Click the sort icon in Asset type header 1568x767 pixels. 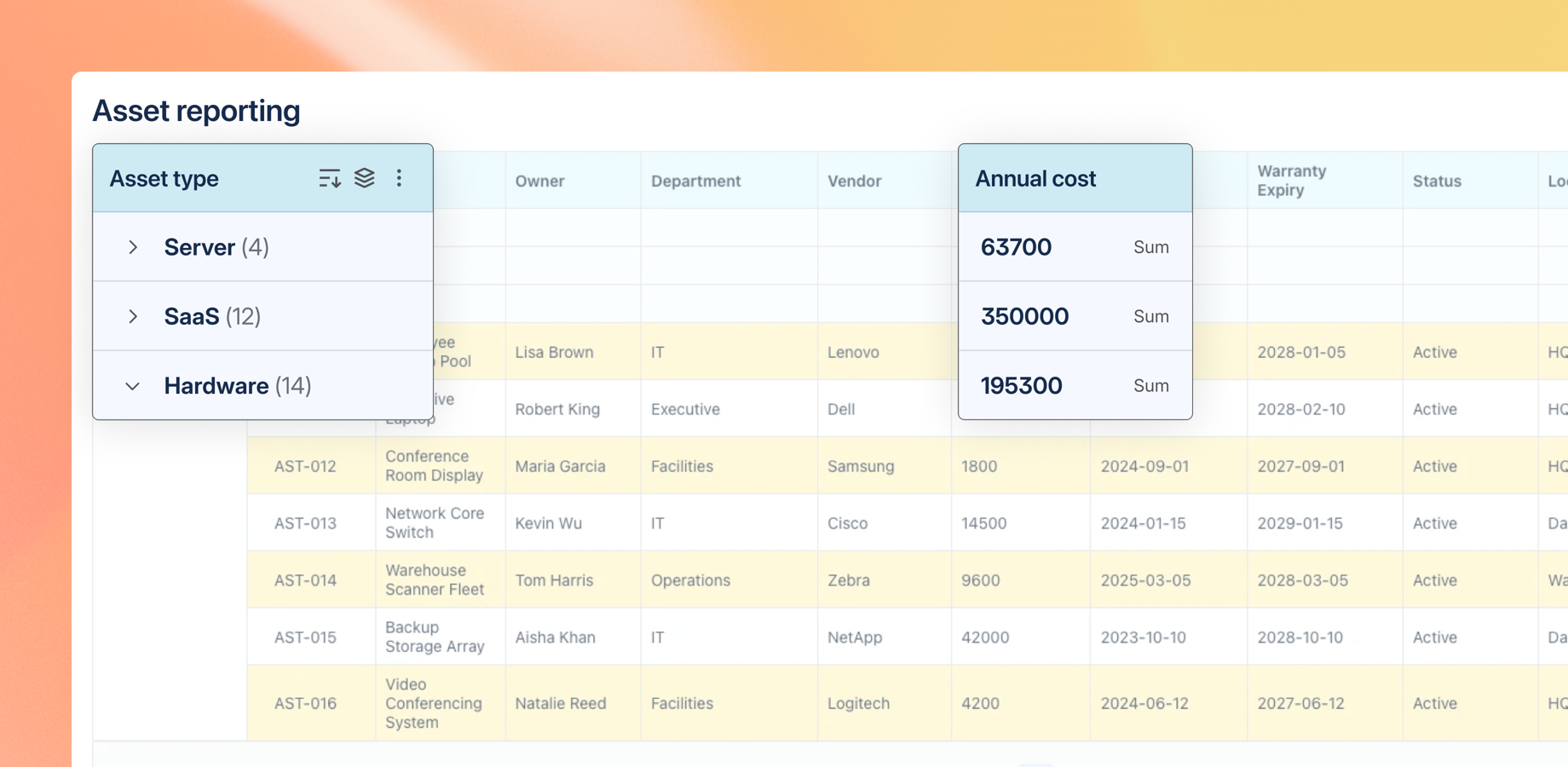coord(330,178)
